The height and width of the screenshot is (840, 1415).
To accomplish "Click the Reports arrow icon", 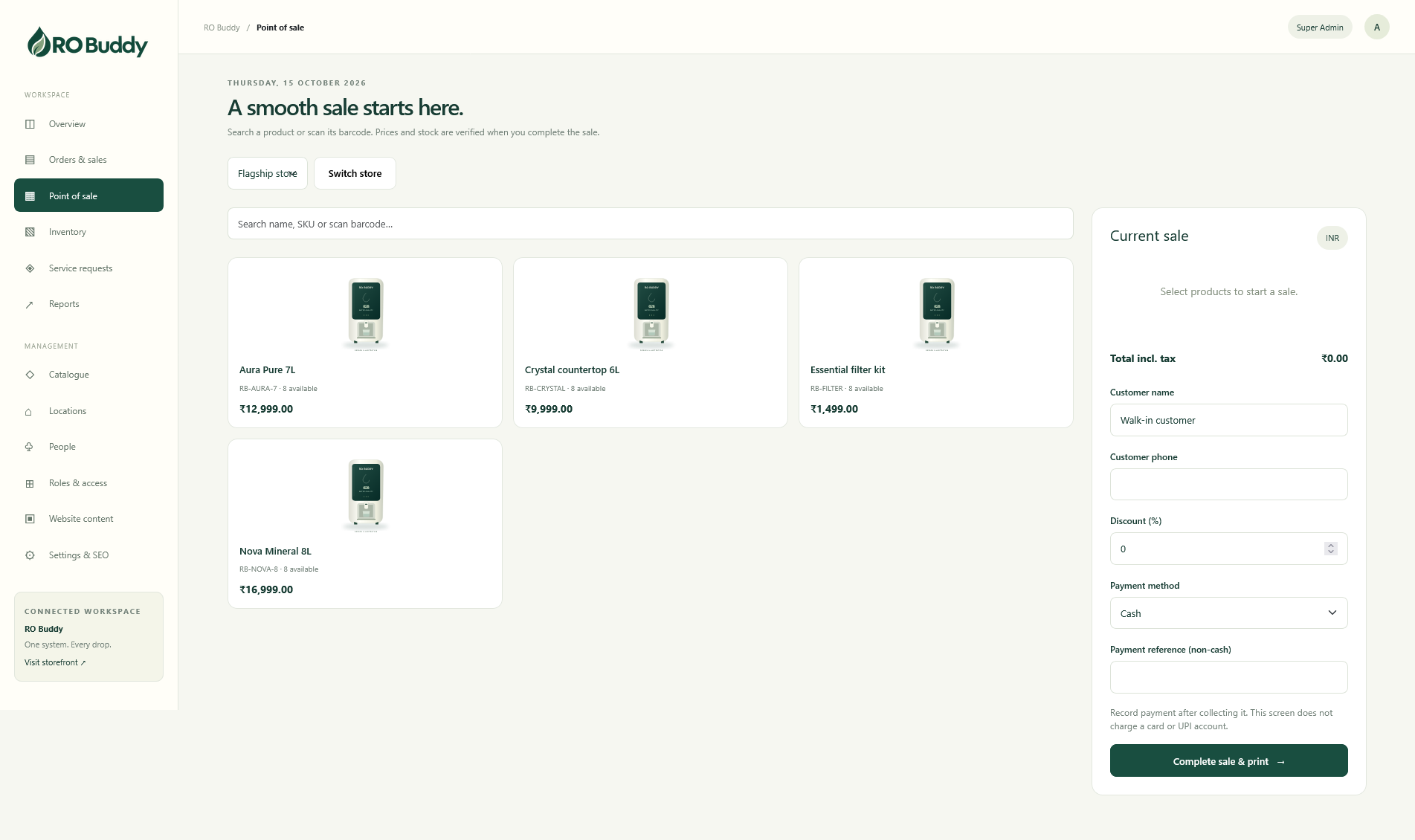I will tap(30, 304).
